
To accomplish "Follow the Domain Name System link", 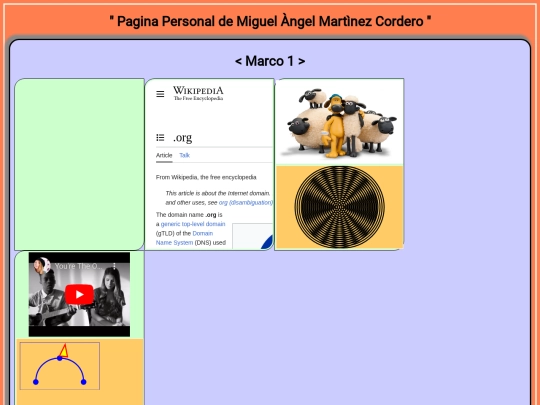I will [x=185, y=238].
